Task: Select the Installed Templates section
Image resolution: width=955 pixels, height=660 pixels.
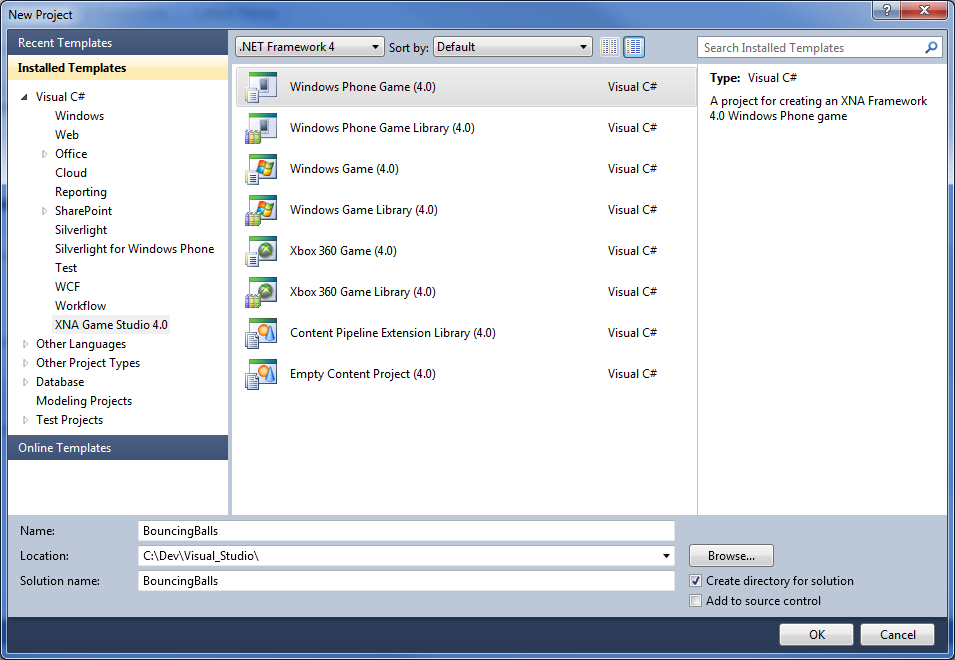Action: [118, 68]
